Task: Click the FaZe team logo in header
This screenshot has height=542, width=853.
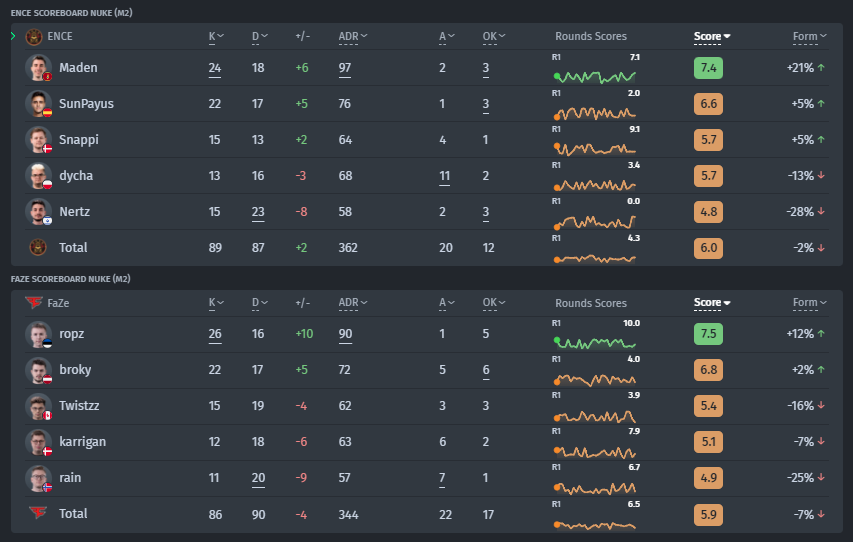Action: coord(34,303)
